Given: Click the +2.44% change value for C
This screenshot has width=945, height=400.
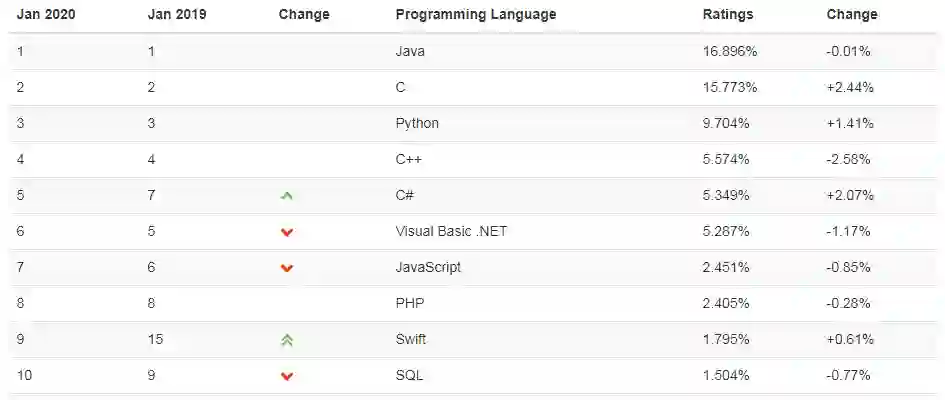Looking at the screenshot, I should [x=850, y=87].
